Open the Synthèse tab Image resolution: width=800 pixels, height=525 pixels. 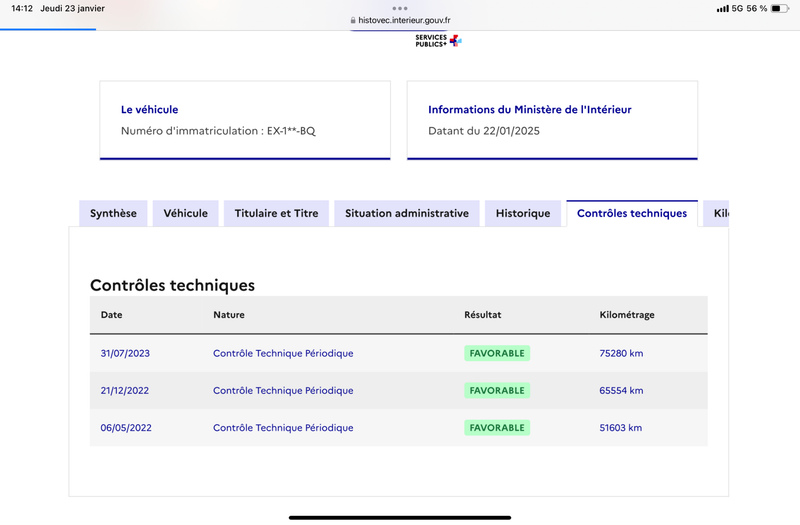click(113, 213)
